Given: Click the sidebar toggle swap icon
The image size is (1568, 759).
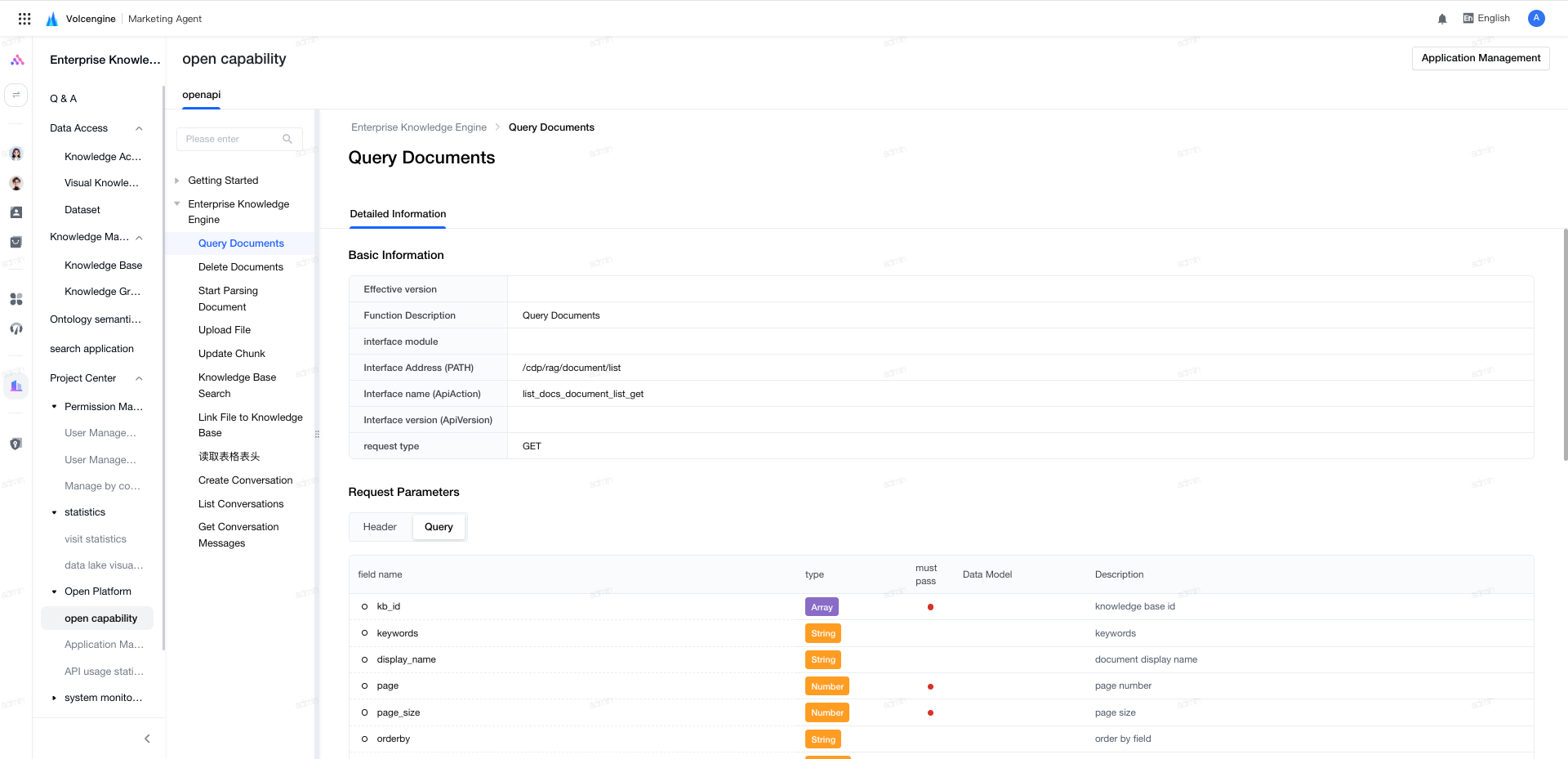Looking at the screenshot, I should [16, 95].
